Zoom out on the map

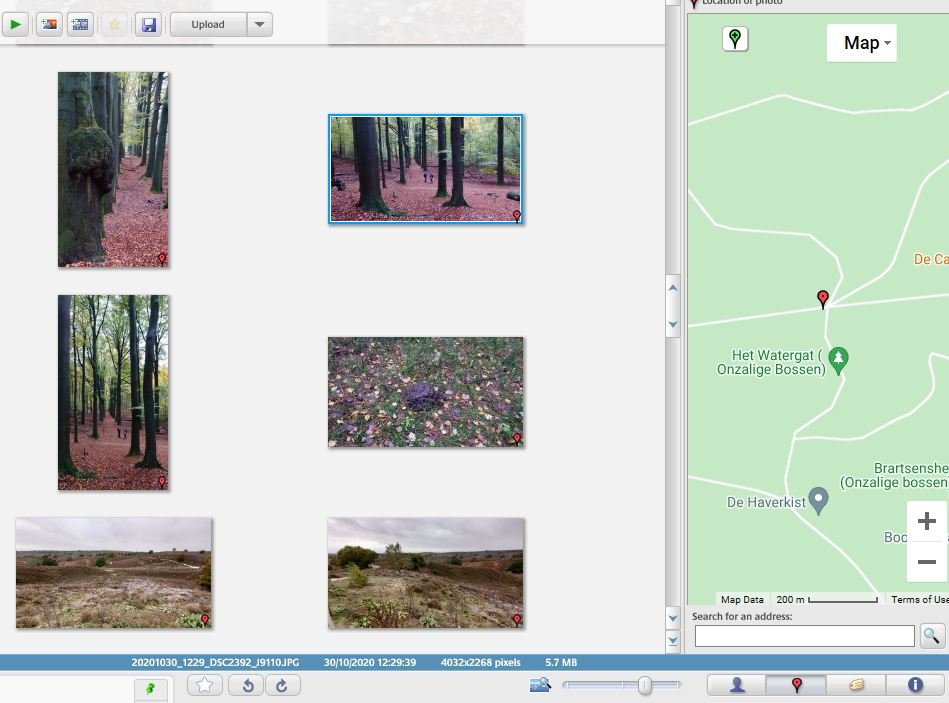pyautogui.click(x=926, y=562)
